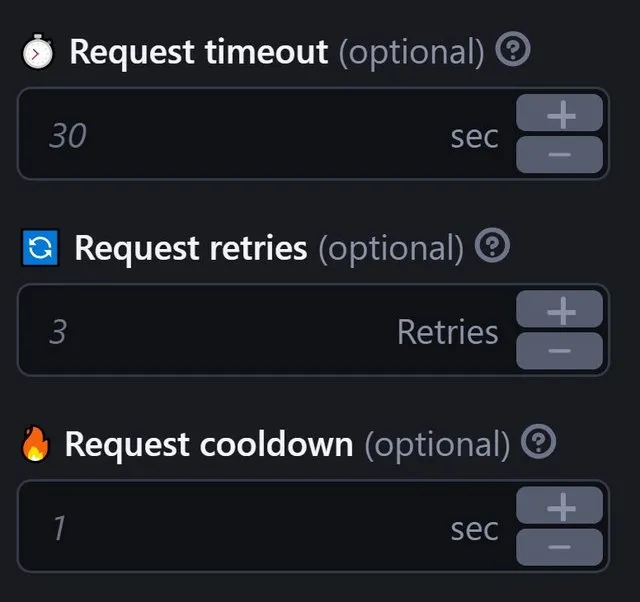Image resolution: width=640 pixels, height=602 pixels.
Task: Click the Retries unit label in field
Action: (448, 332)
